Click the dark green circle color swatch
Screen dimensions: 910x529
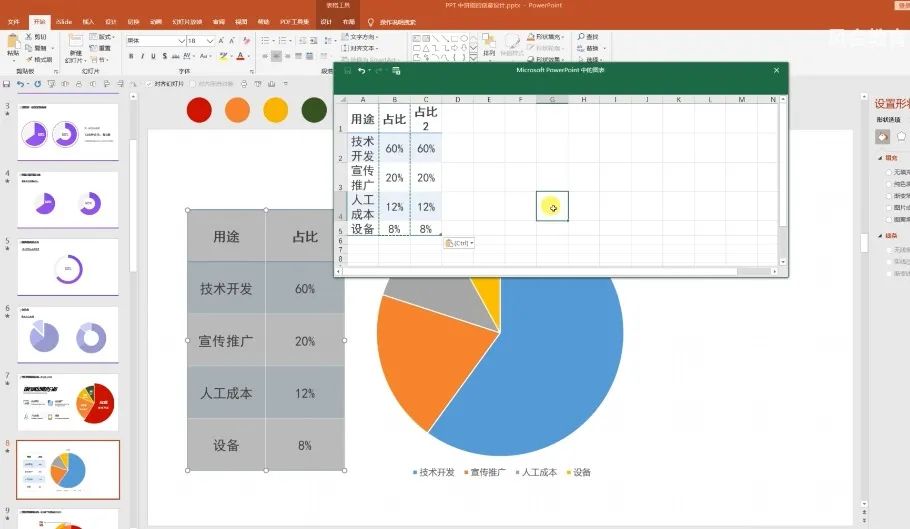click(x=315, y=110)
